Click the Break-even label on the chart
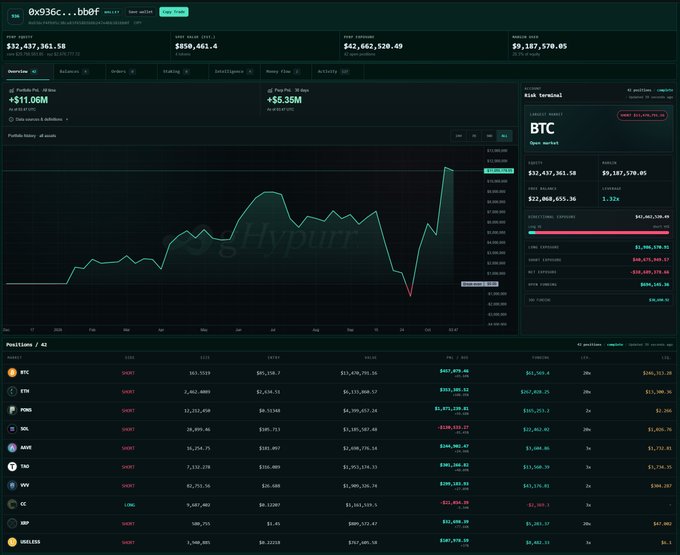 (479, 284)
